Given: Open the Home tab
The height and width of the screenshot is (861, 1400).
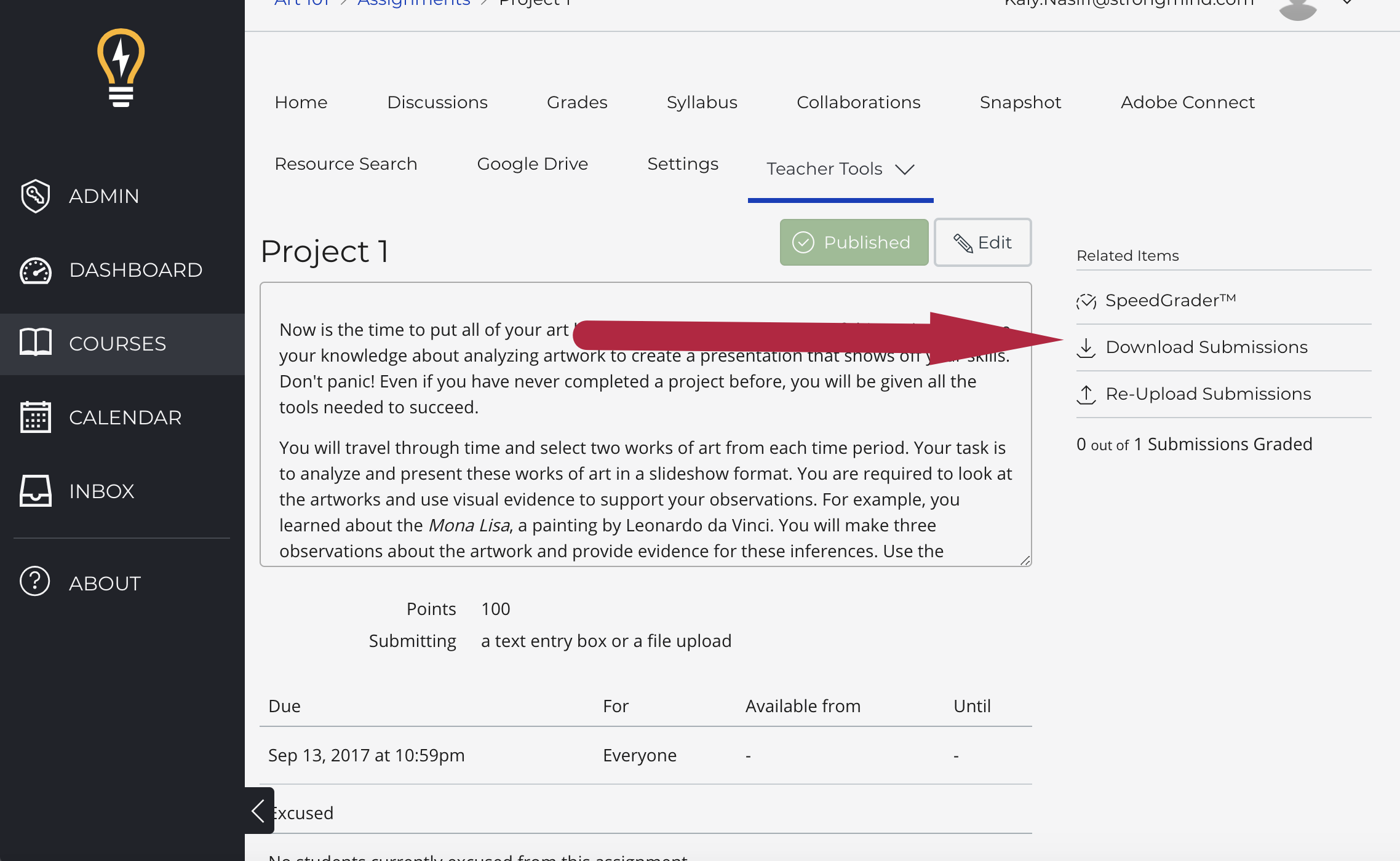Looking at the screenshot, I should click(x=301, y=102).
